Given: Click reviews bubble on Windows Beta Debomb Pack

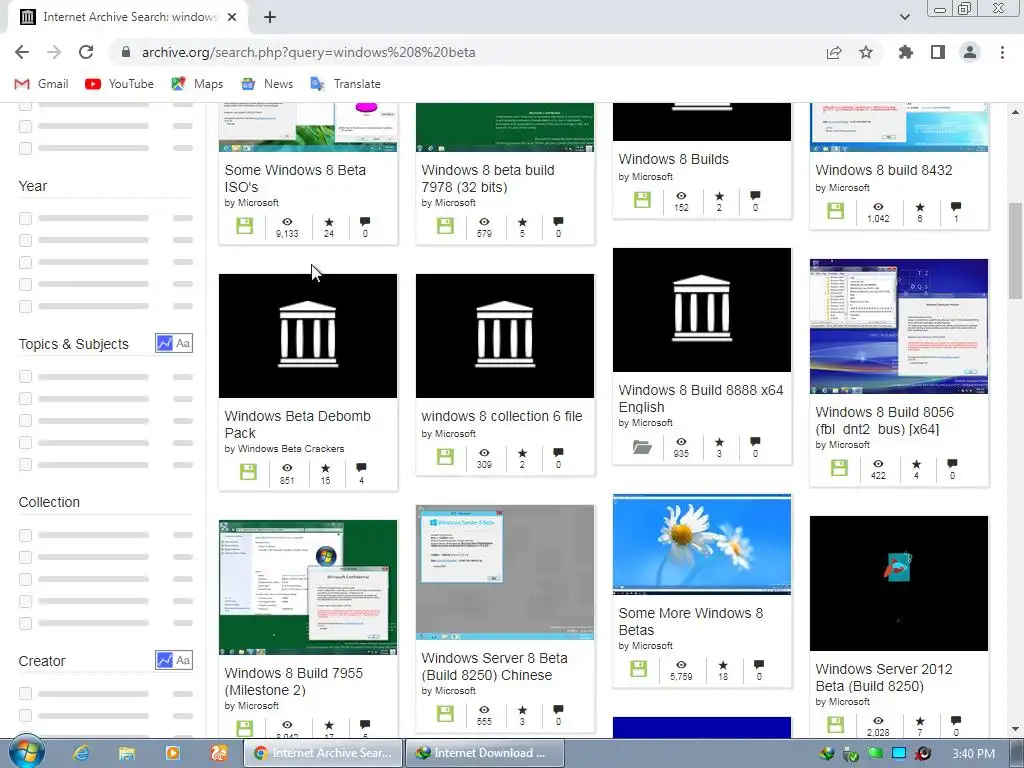Looking at the screenshot, I should pyautogui.click(x=361, y=468).
